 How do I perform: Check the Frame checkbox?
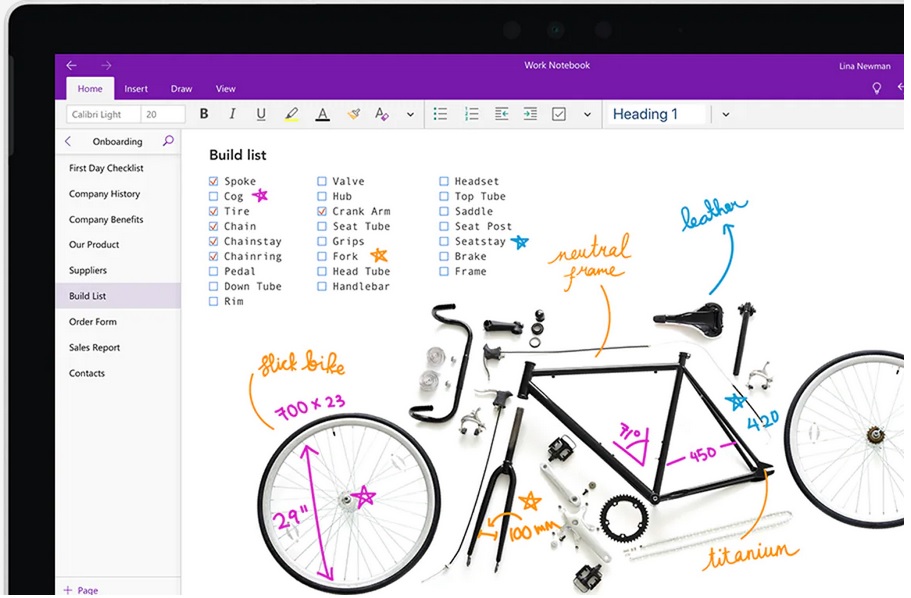[x=444, y=271]
